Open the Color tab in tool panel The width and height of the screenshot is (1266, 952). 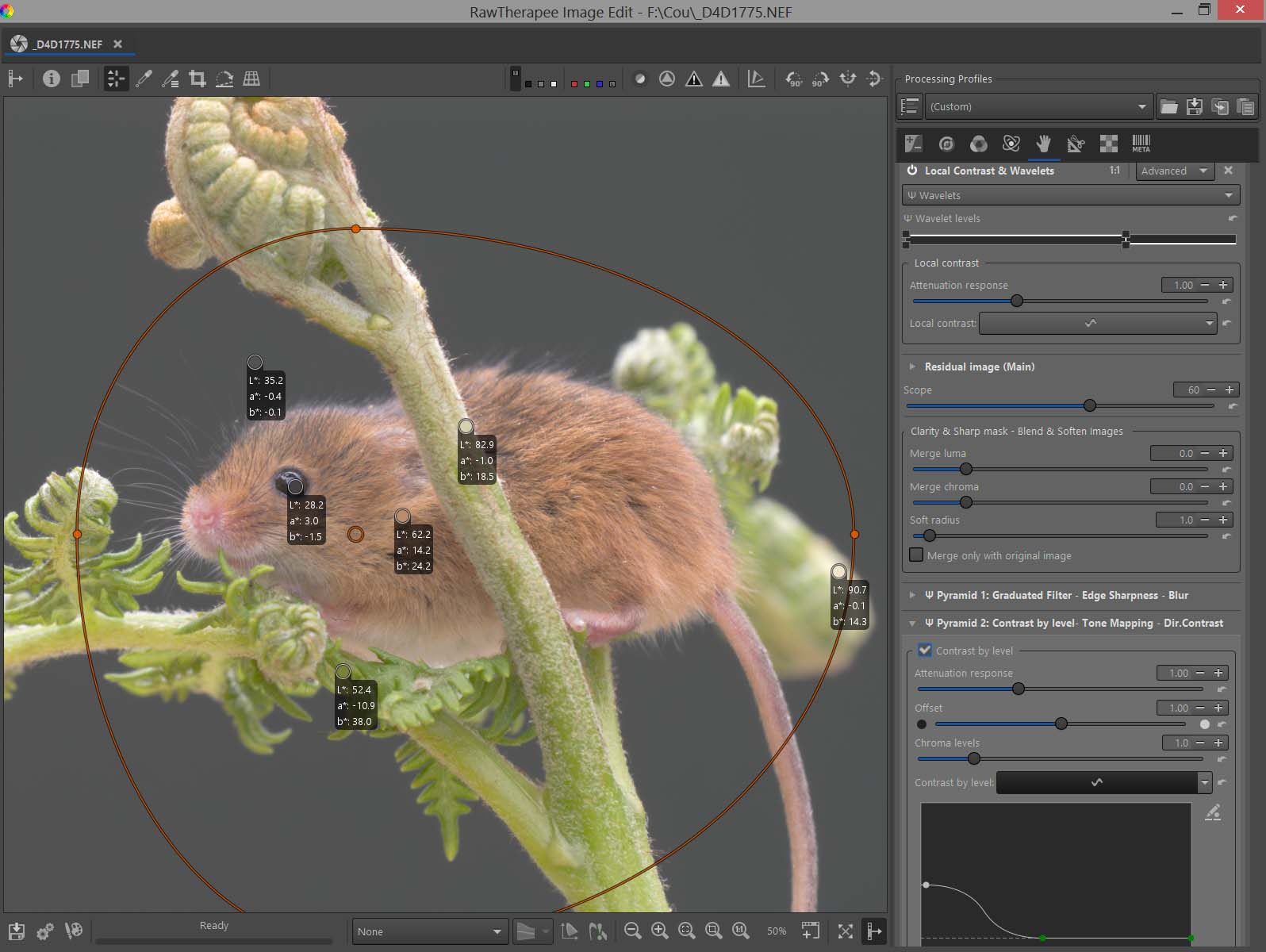(979, 144)
